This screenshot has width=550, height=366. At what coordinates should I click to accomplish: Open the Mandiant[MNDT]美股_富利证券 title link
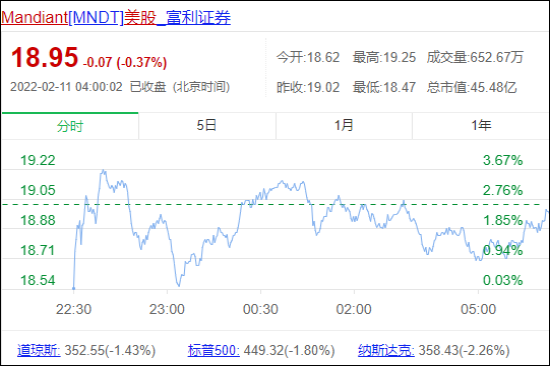pos(116,18)
